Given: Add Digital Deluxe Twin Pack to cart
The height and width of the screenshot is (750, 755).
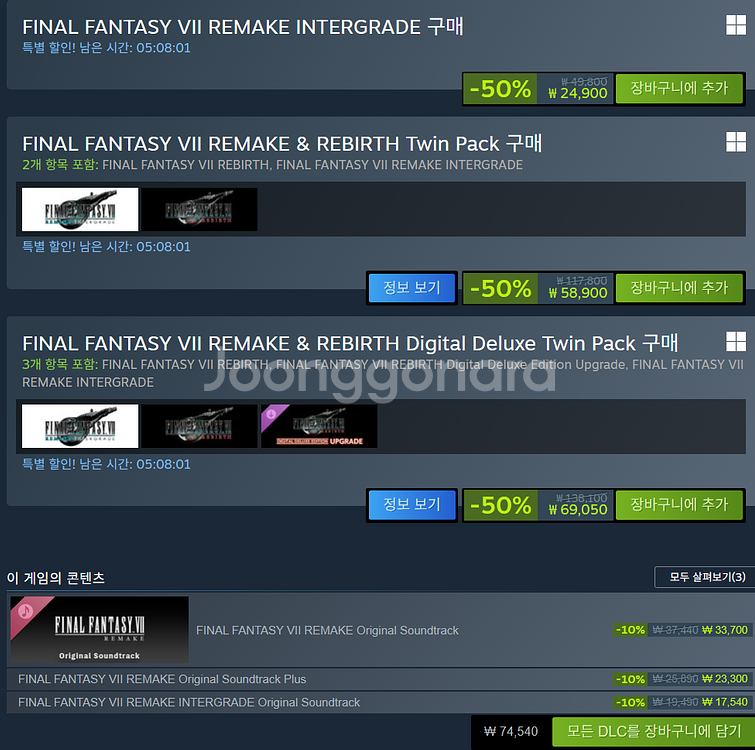Looking at the screenshot, I should [679, 504].
